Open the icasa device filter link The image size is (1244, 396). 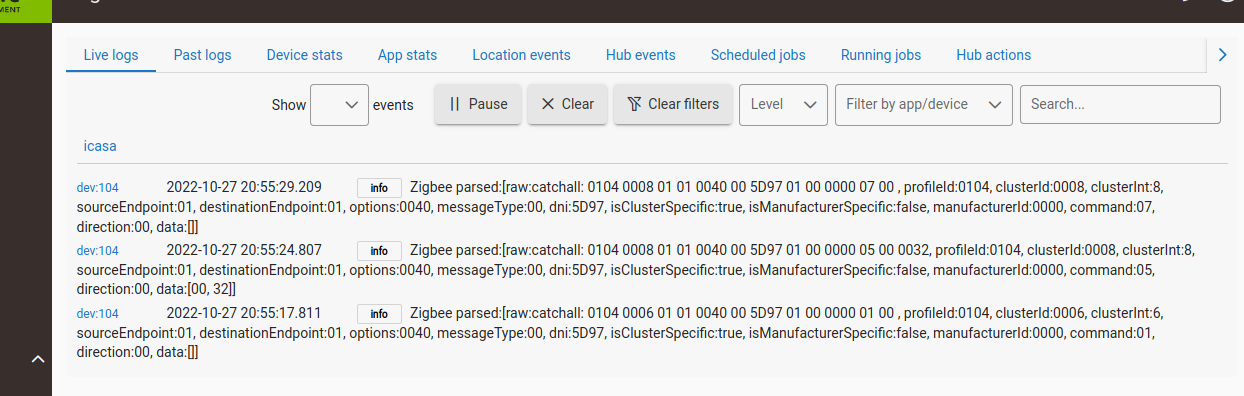(100, 146)
